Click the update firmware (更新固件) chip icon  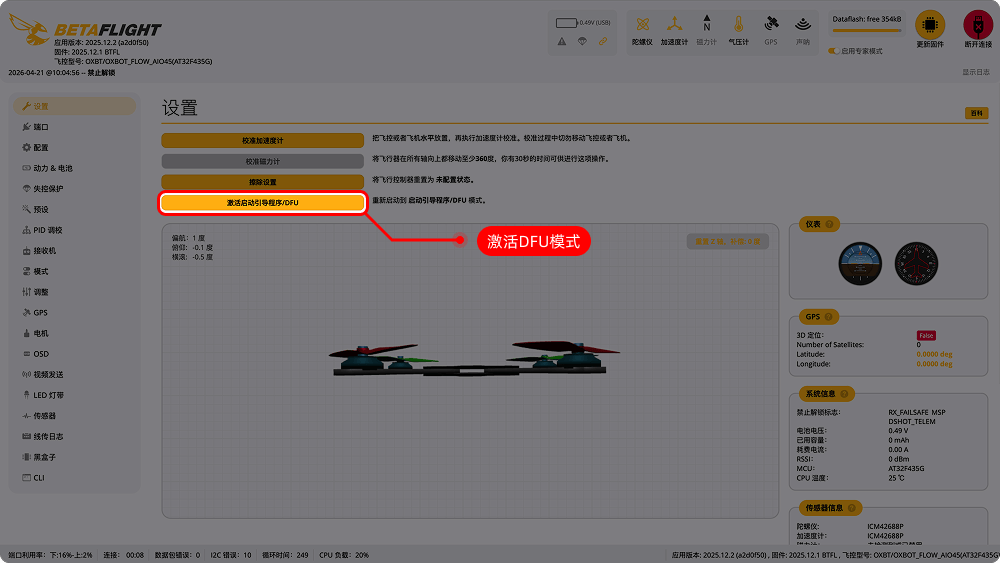coord(930,25)
